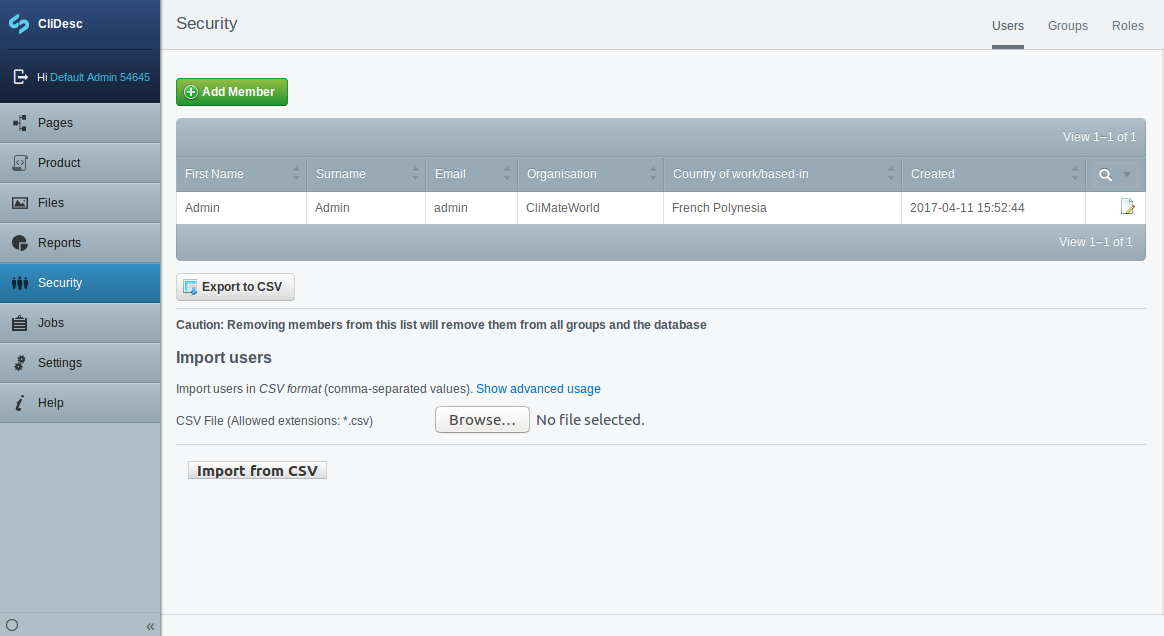
Task: Open the Help section in the sidebar
Action: (50, 403)
